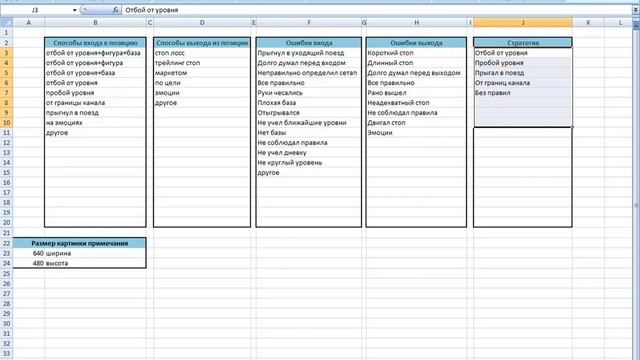Click header cell Ошибки выхода
The height and width of the screenshot is (360, 640).
point(416,42)
